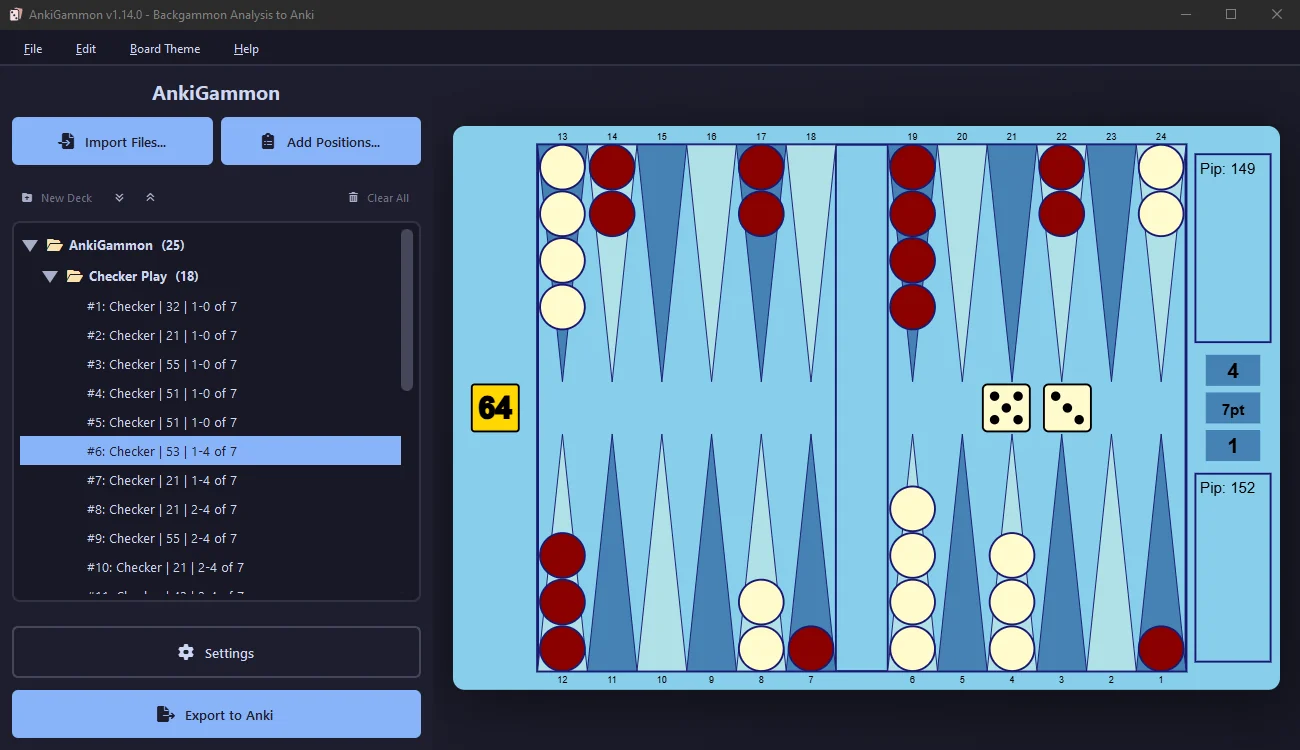Click the Settings gear icon

(x=186, y=652)
